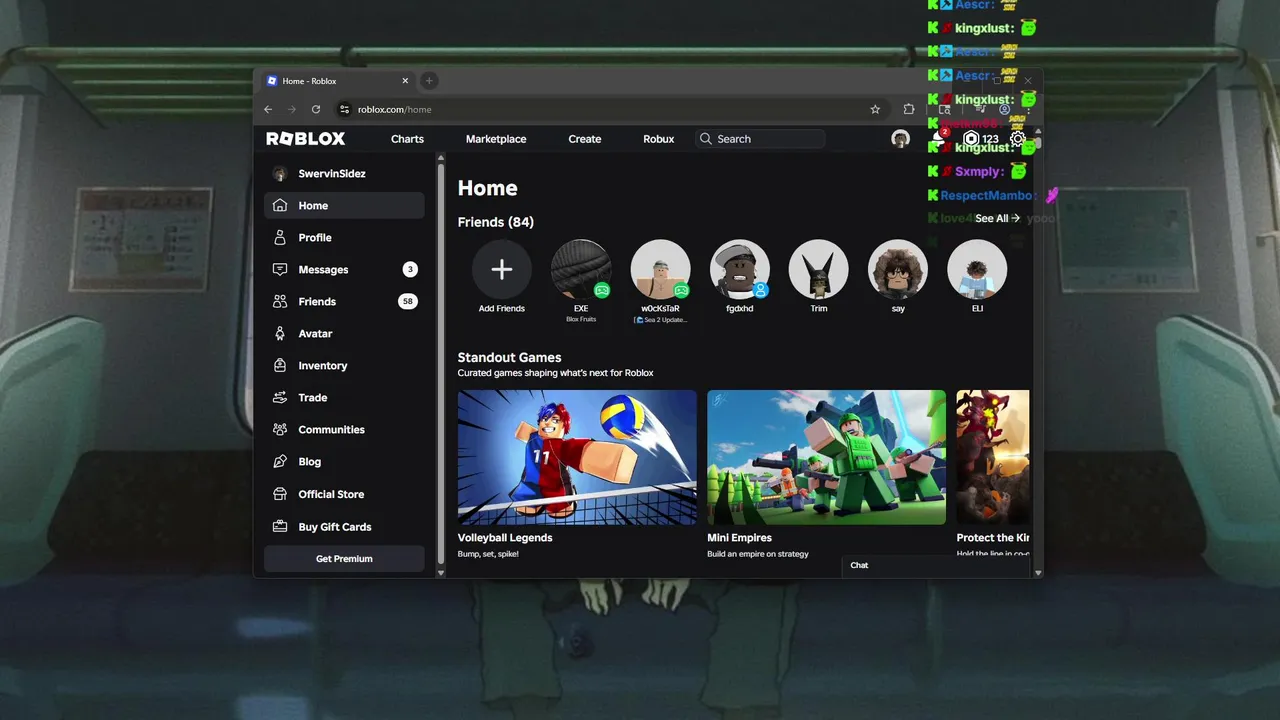Click the Robux balance icon showing 123
1280x720 pixels.
click(971, 139)
